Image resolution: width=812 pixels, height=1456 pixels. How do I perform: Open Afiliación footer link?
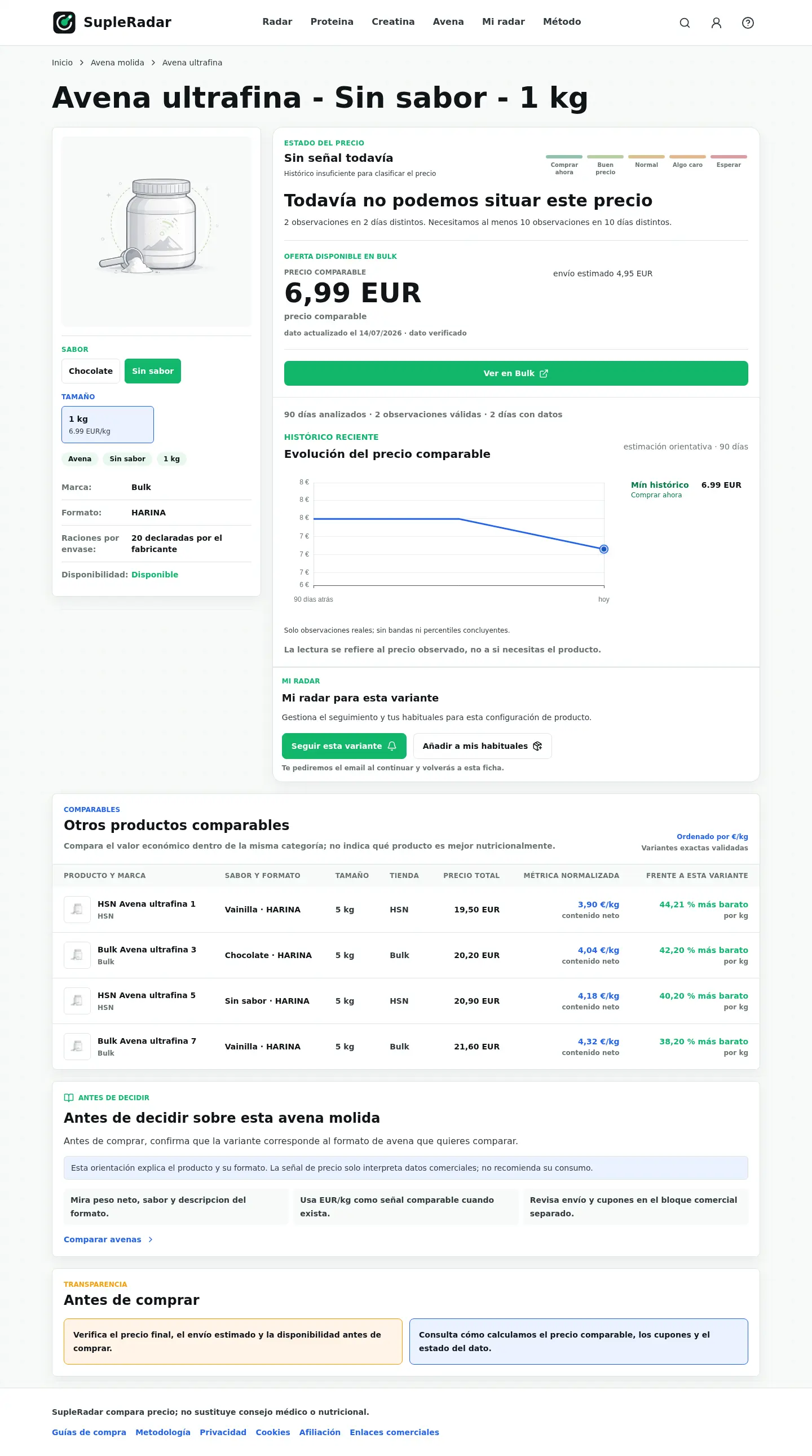(x=320, y=1432)
